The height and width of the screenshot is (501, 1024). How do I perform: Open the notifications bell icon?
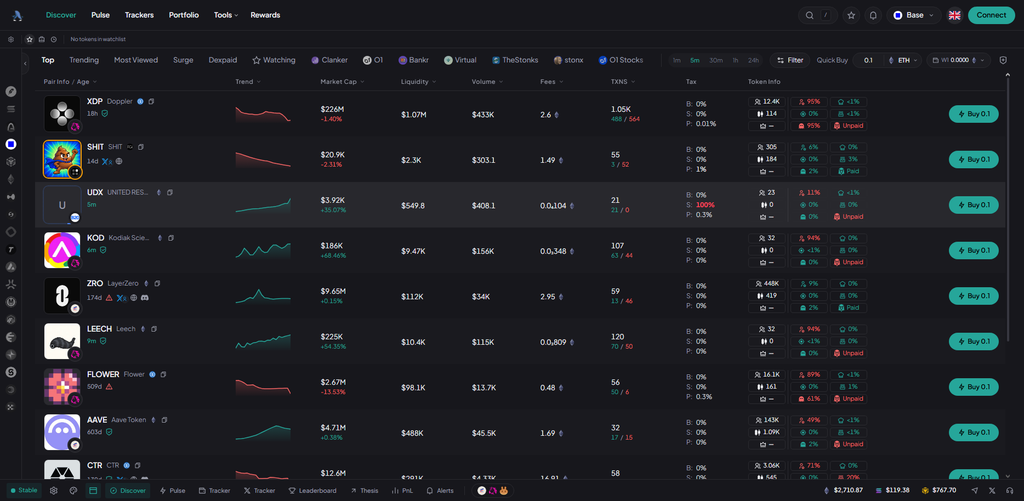tap(872, 15)
